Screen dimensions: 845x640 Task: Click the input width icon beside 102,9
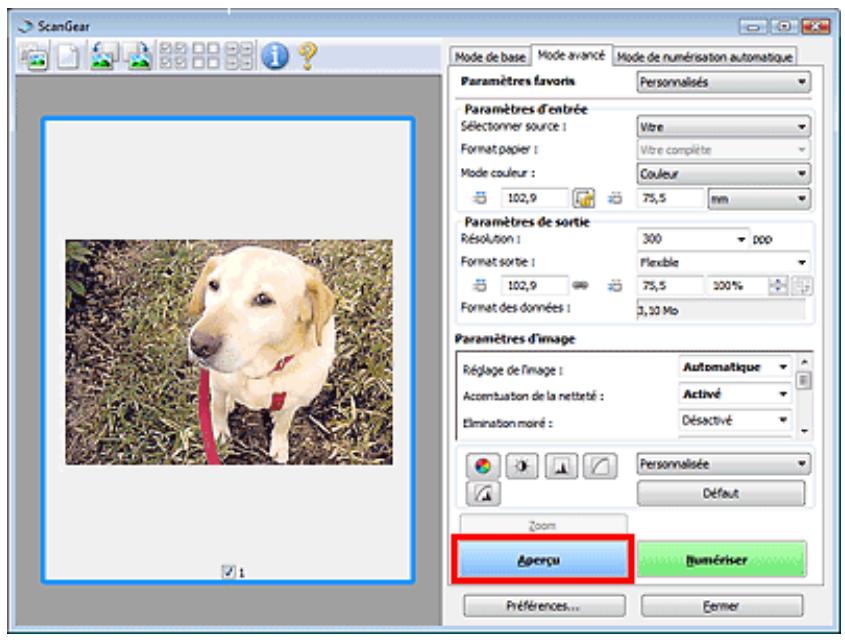(480, 198)
